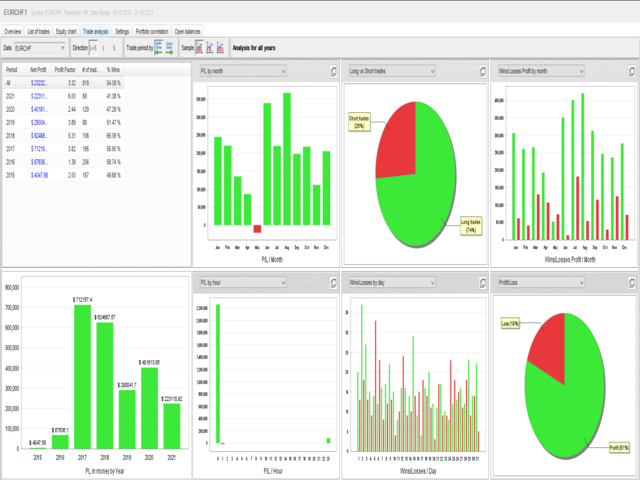Expand the Wins/Losses by day dropdown
The width and height of the screenshot is (640, 480).
click(390, 283)
